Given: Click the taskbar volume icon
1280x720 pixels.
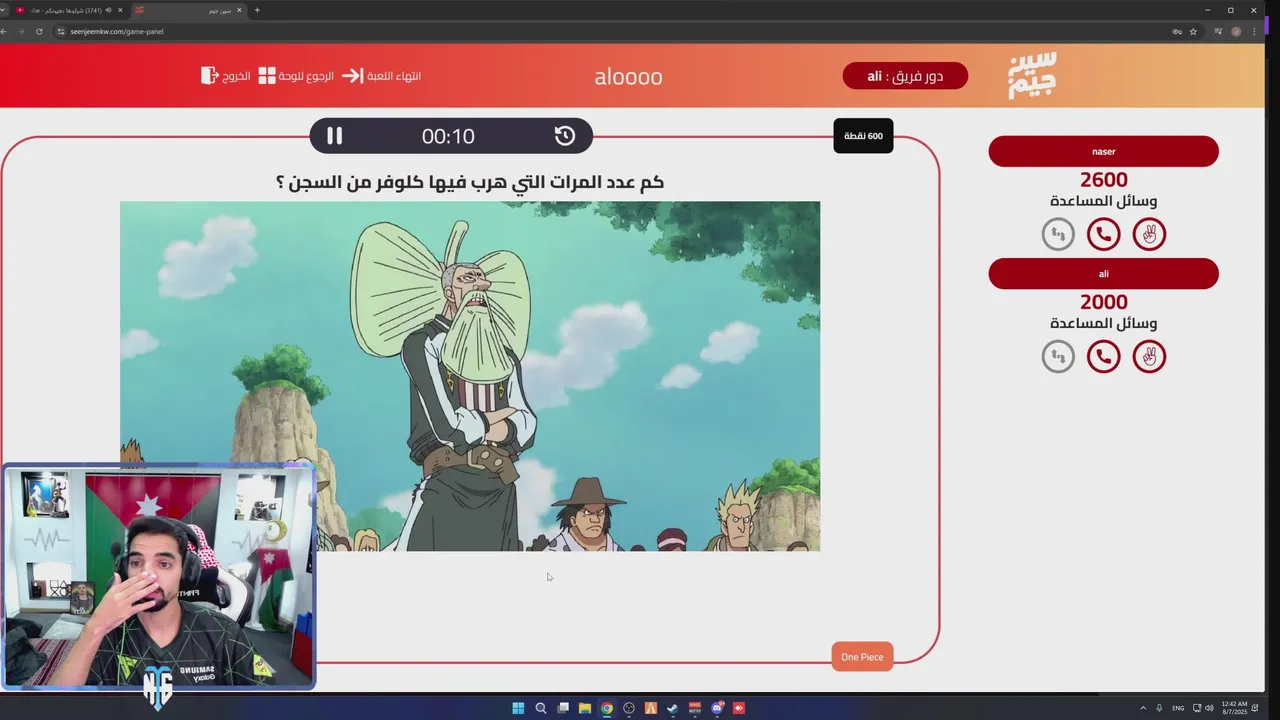Looking at the screenshot, I should tap(1209, 708).
